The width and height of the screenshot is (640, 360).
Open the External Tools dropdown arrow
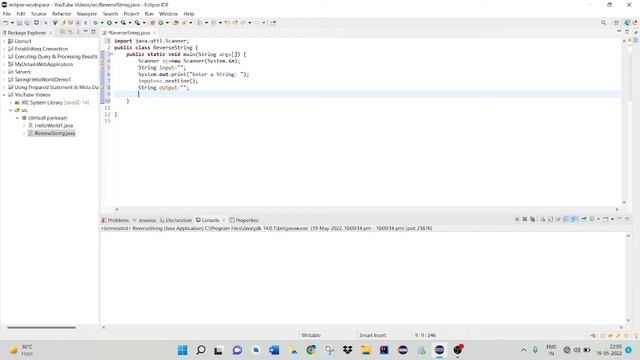click(x=144, y=23)
